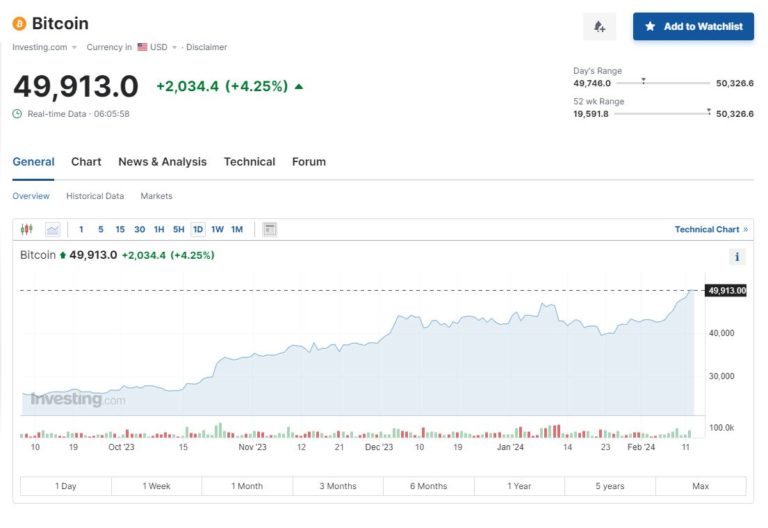Click the bell alert icon button

pyautogui.click(x=599, y=27)
